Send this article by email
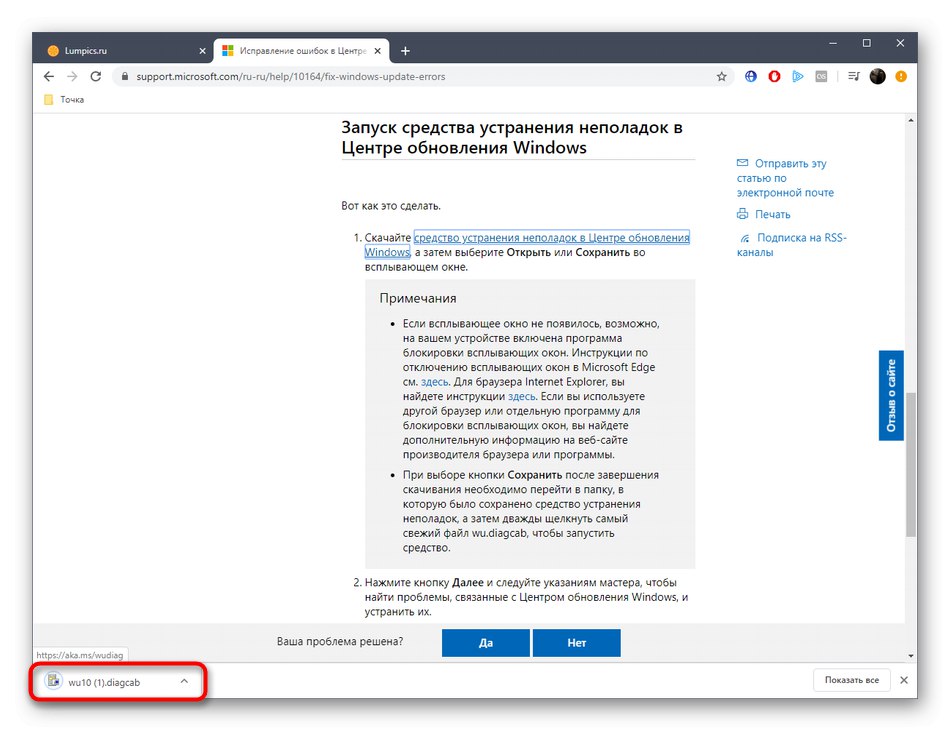This screenshot has height=731, width=950. coord(785,178)
